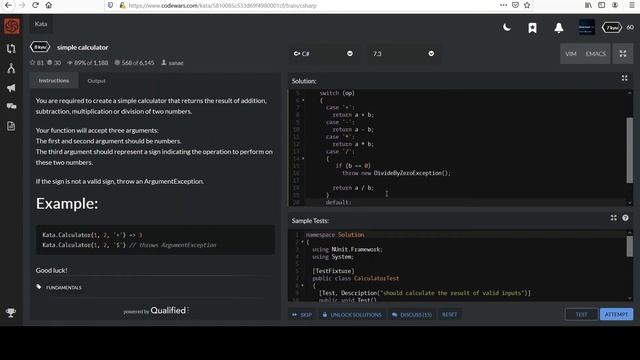Expand the Solution editor panel
The width and height of the screenshot is (640, 360).
[x=624, y=78]
